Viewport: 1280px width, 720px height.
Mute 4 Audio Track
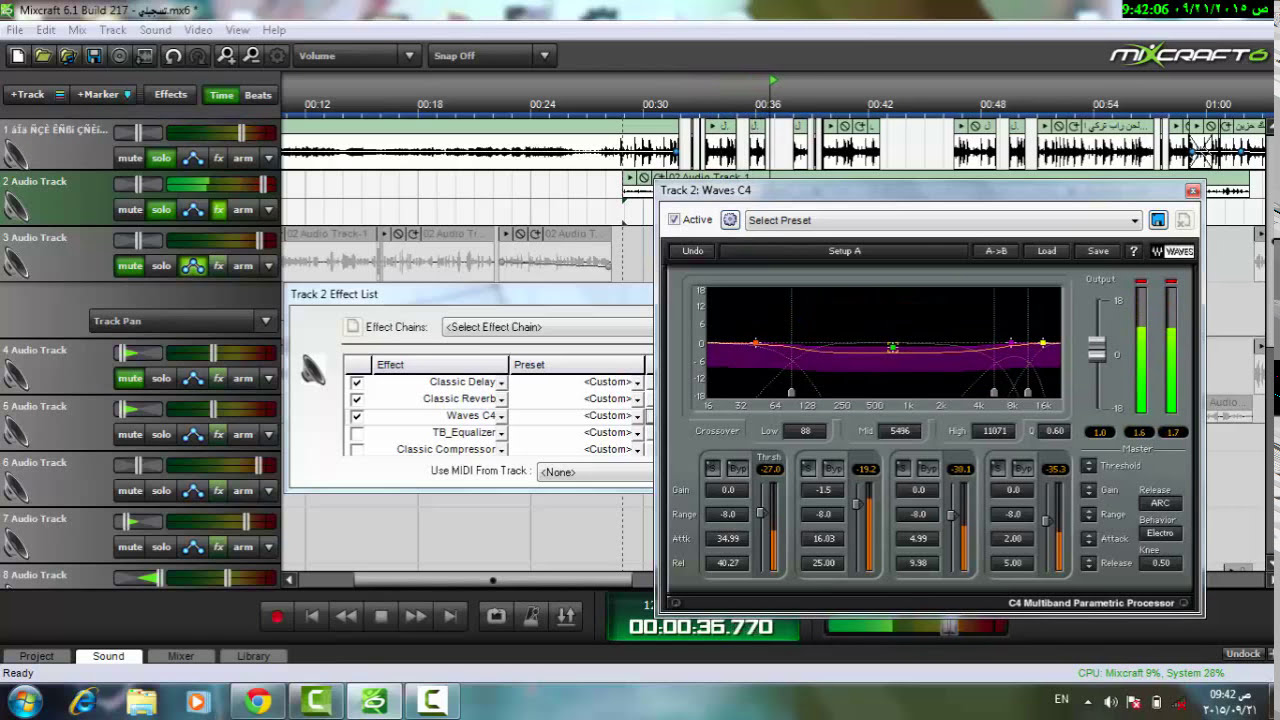pyautogui.click(x=130, y=378)
